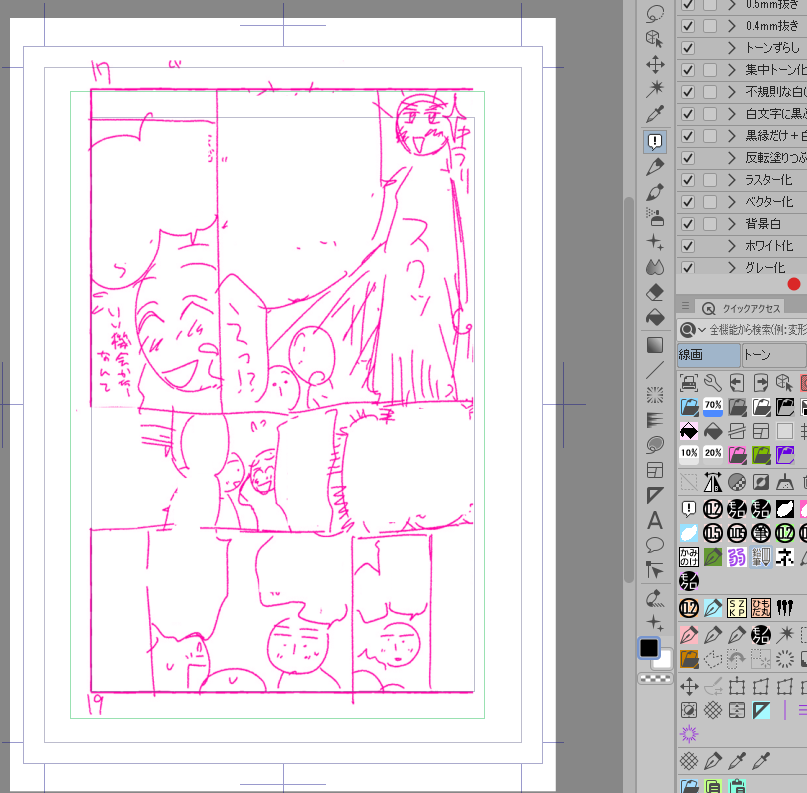Uncheck the ホワイト化 action checkbox
Image resolution: width=807 pixels, height=793 pixels.
click(x=688, y=246)
